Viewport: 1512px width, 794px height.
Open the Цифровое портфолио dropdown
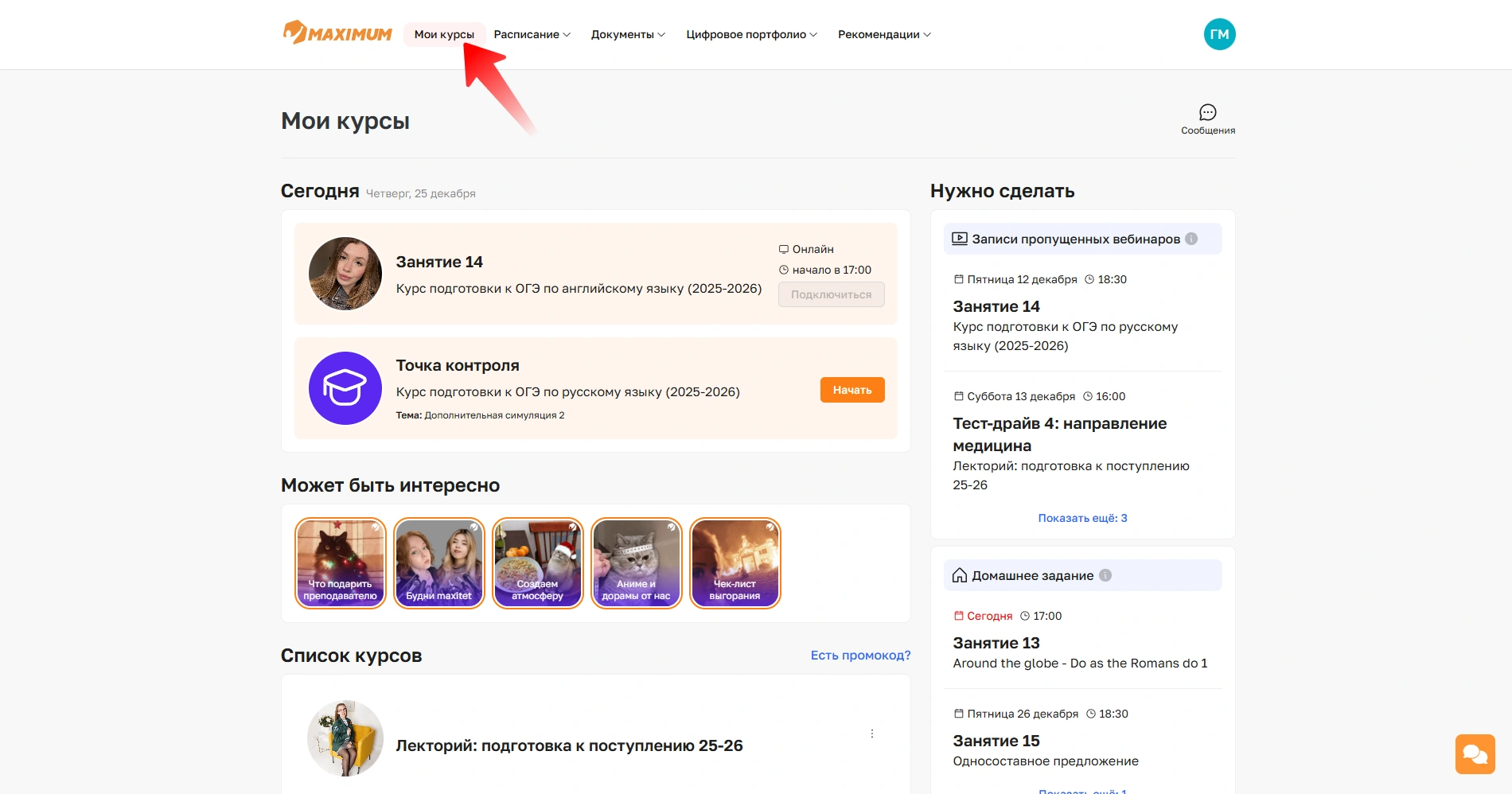[x=751, y=34]
